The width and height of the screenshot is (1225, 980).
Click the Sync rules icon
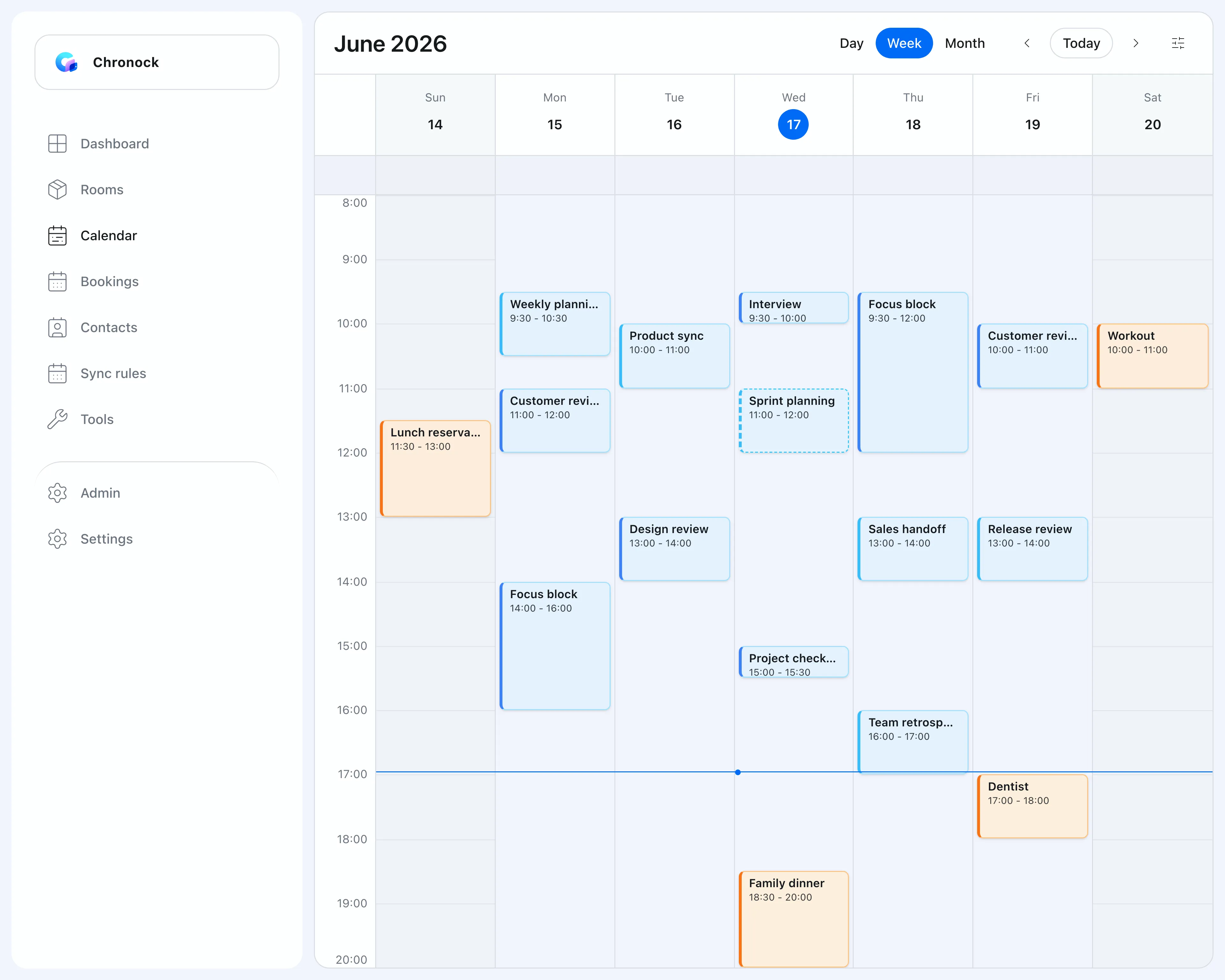(57, 374)
